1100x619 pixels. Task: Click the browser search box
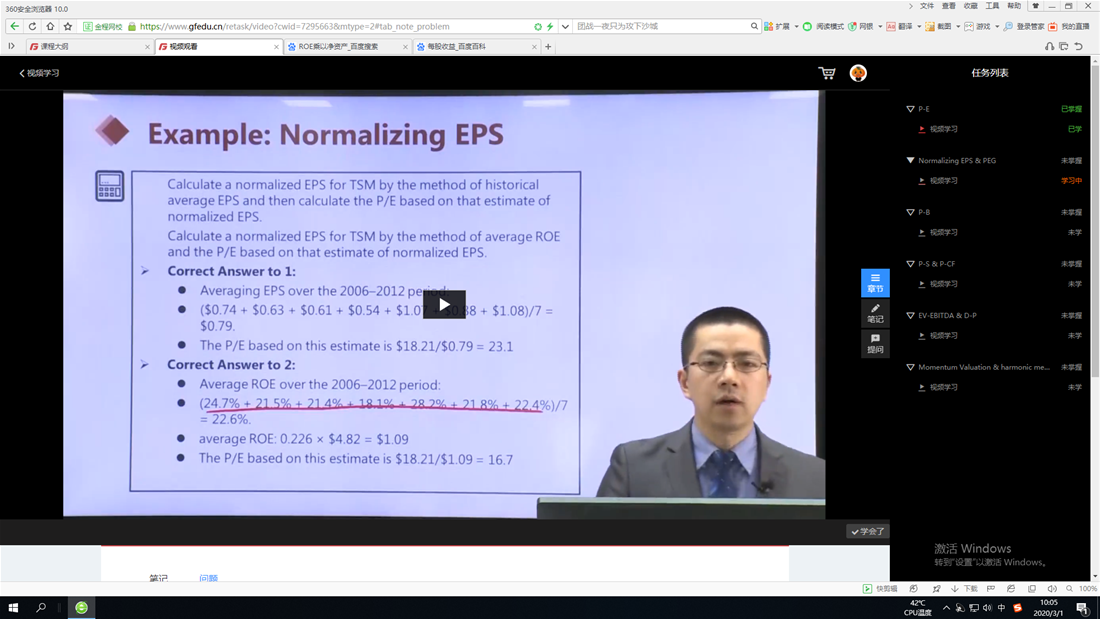coord(662,27)
